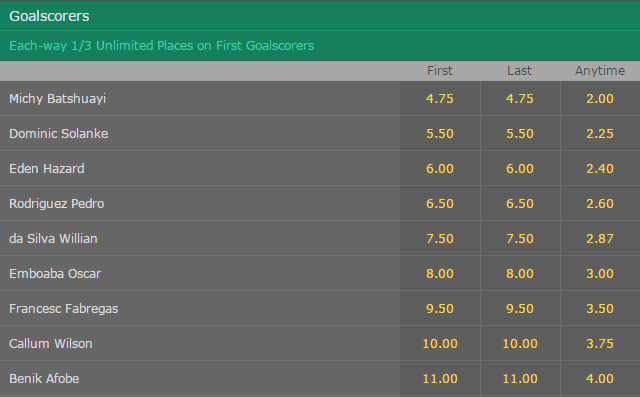The image size is (640, 397).
Task: Select Francesc Fabregas anytime odds 3.50
Action: (x=600, y=309)
